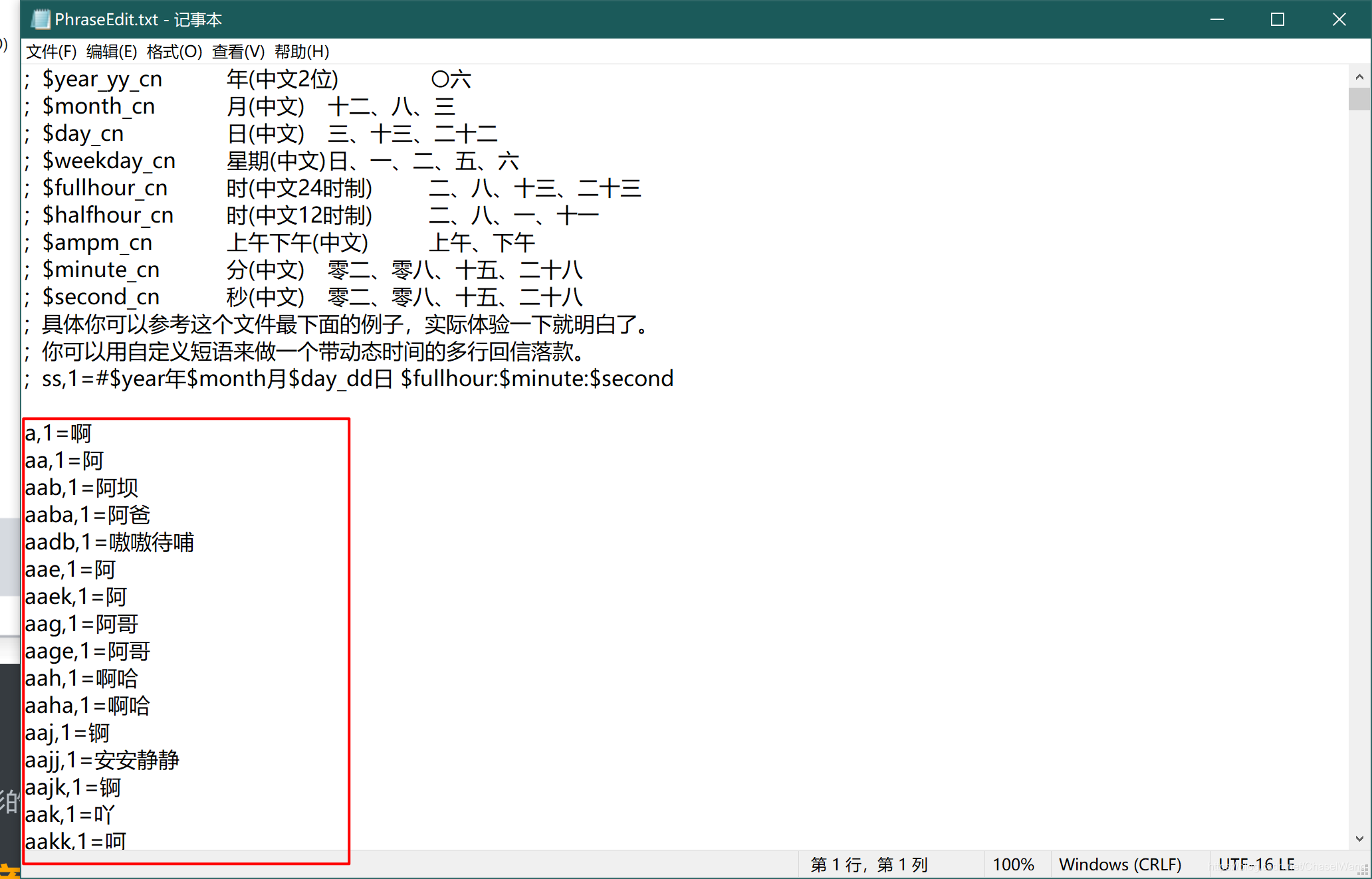1372x879 pixels.
Task: Click the scrollbar up arrow
Action: coord(1359,77)
